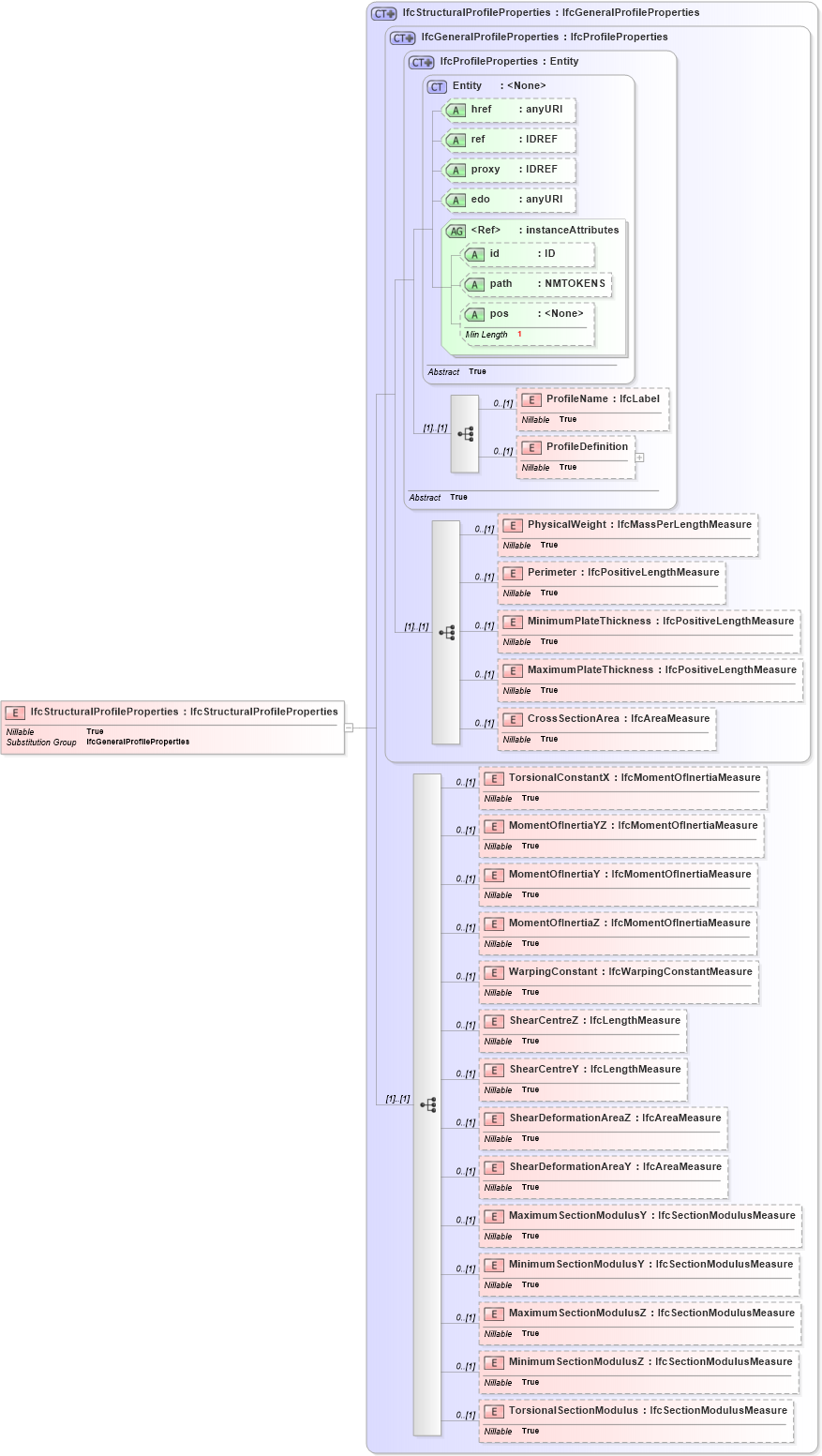Screen dimensions: 822x1456
Task: Click the expand arrow on IfcProfileProperties CT badge
Action: (427, 62)
